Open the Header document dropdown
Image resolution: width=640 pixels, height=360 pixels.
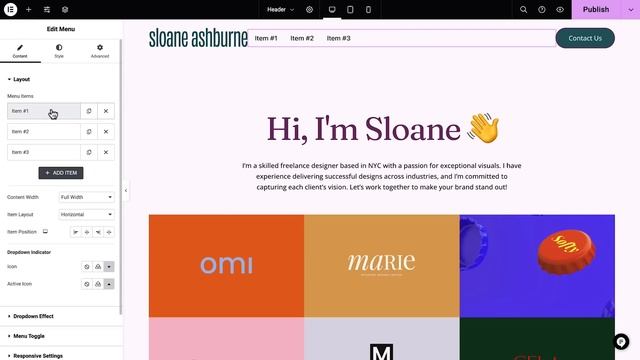point(280,9)
